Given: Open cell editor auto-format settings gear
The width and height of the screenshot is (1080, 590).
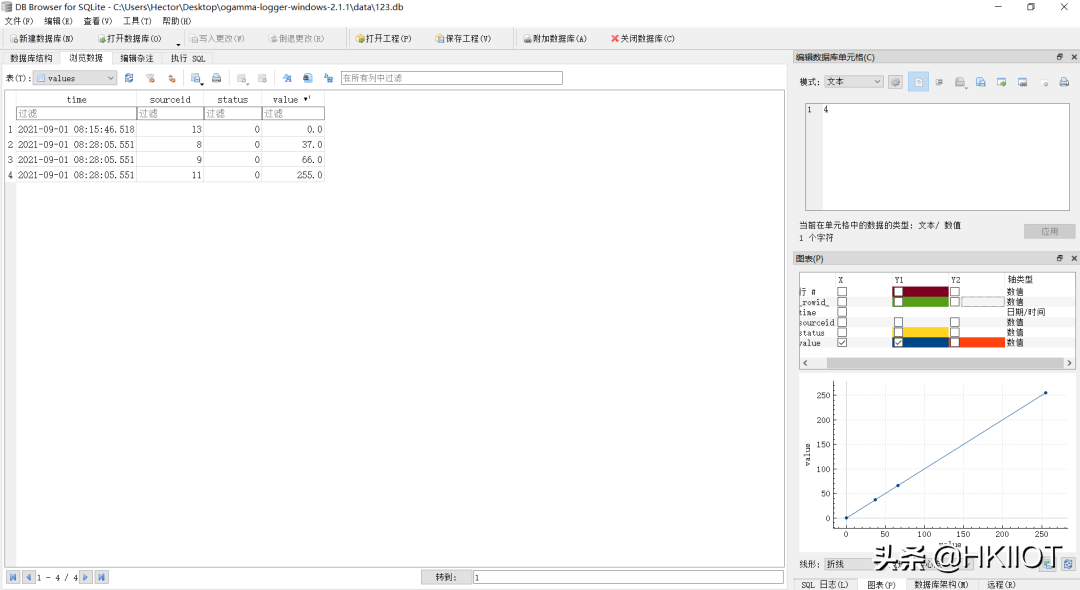Looking at the screenshot, I should coord(895,82).
